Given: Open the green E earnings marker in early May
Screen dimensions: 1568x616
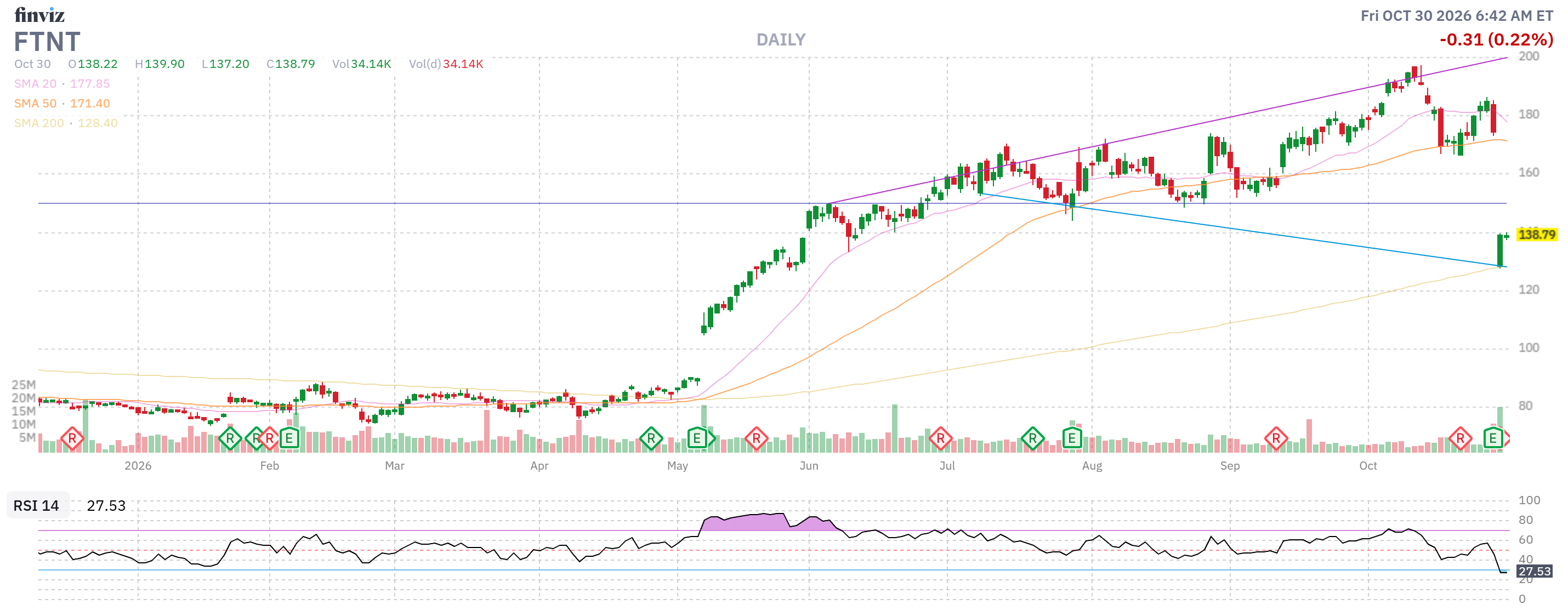Looking at the screenshot, I should pos(697,438).
